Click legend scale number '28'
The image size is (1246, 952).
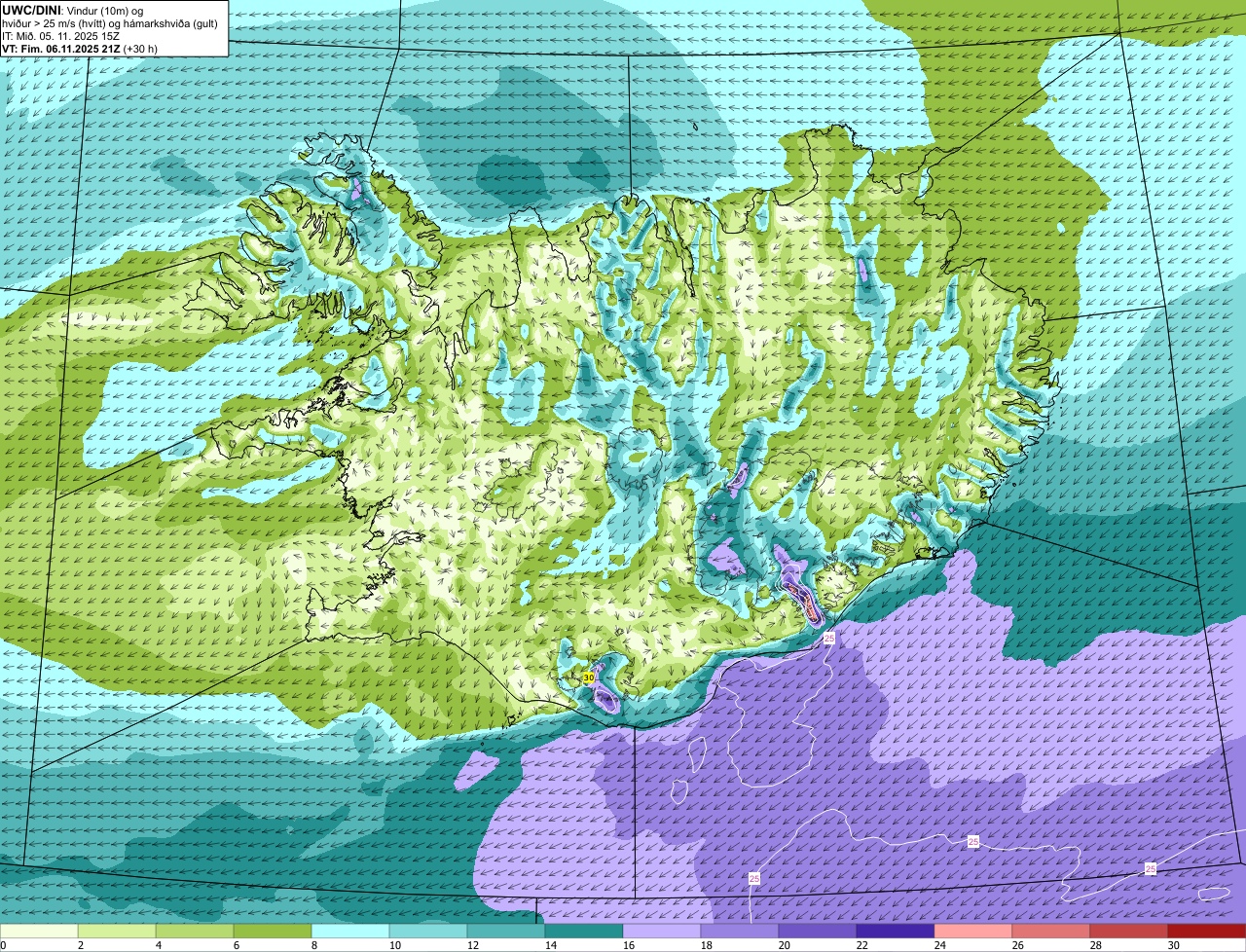[1095, 945]
